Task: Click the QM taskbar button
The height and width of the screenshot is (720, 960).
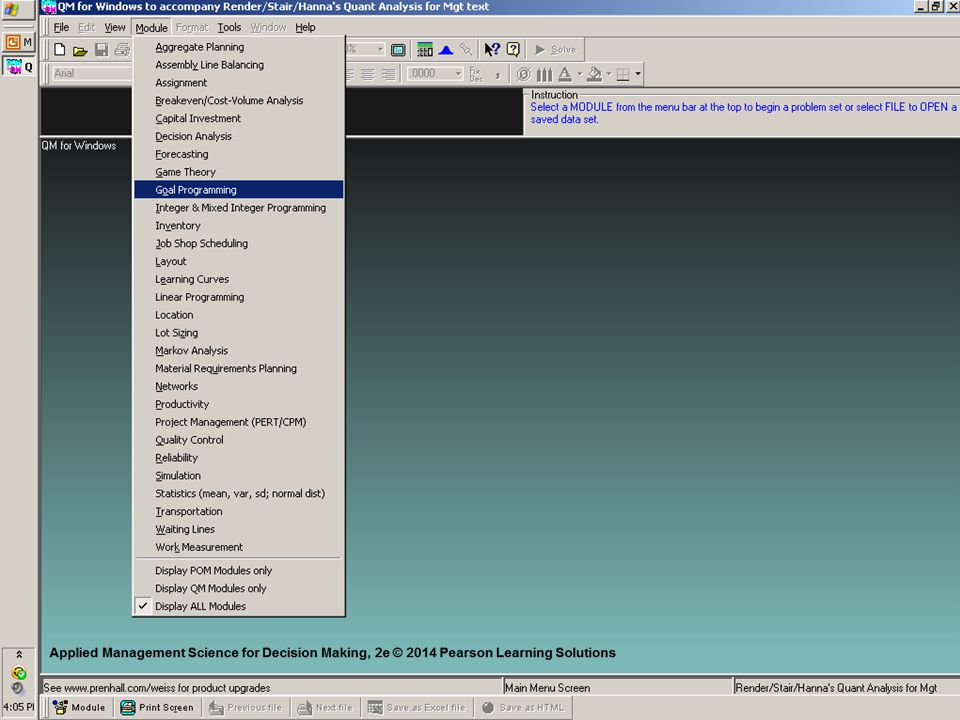Action: (19, 67)
